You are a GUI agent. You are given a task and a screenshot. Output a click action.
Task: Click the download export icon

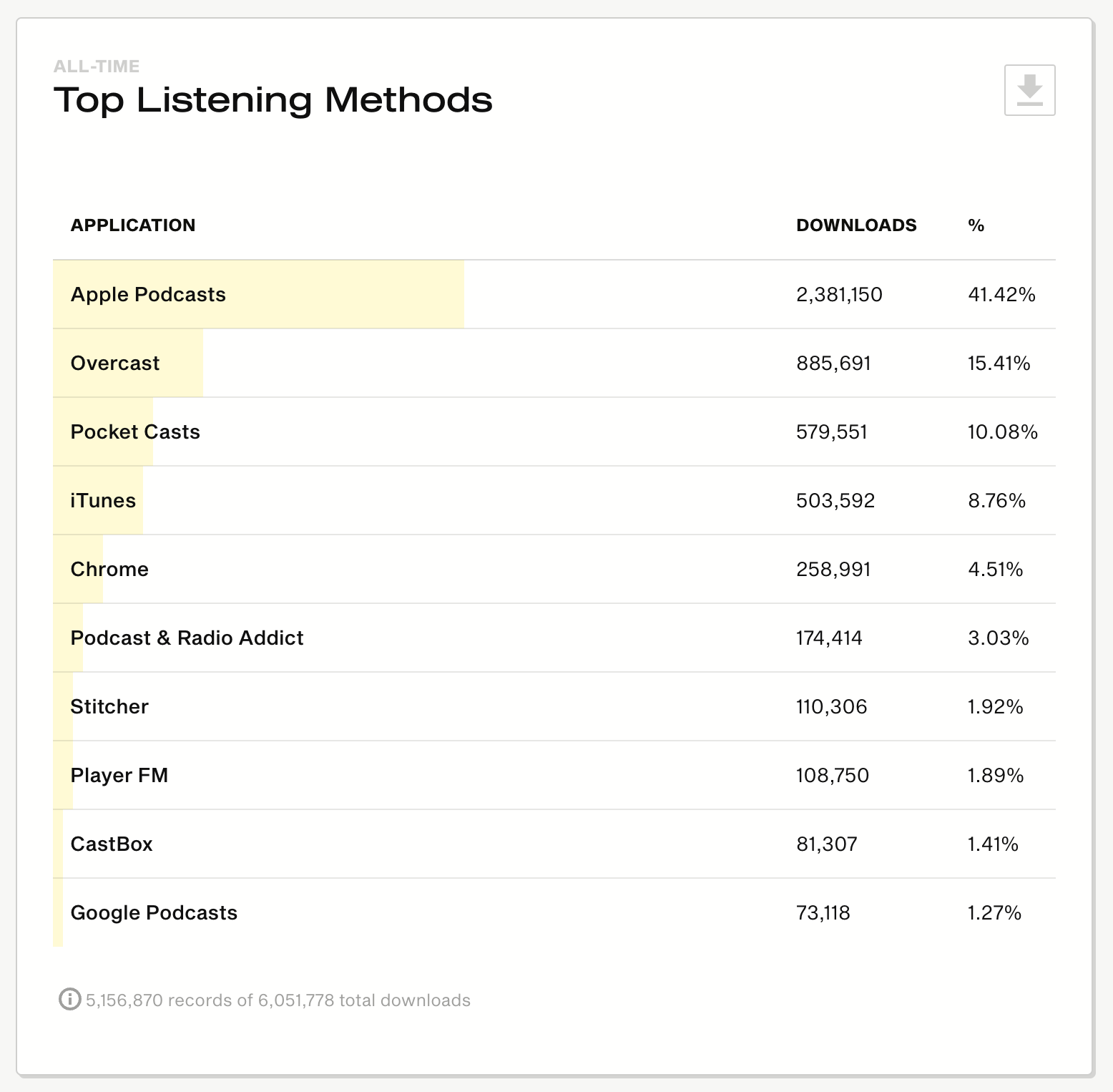[x=1029, y=90]
